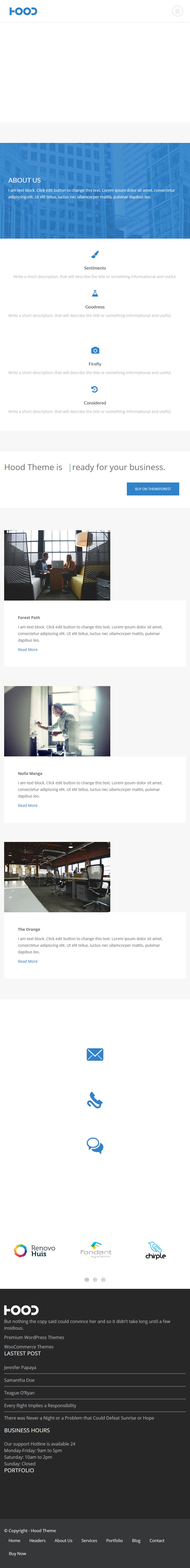190x1568 pixels.
Task: Select the second logo carousel dot
Action: (95, 1279)
